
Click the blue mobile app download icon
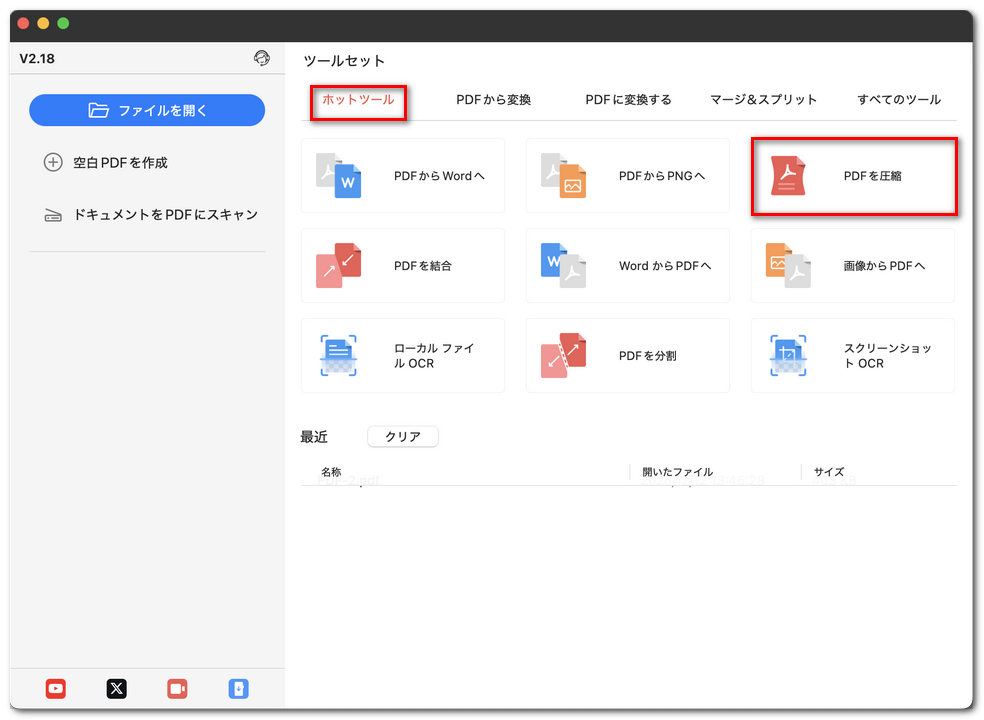click(x=238, y=689)
